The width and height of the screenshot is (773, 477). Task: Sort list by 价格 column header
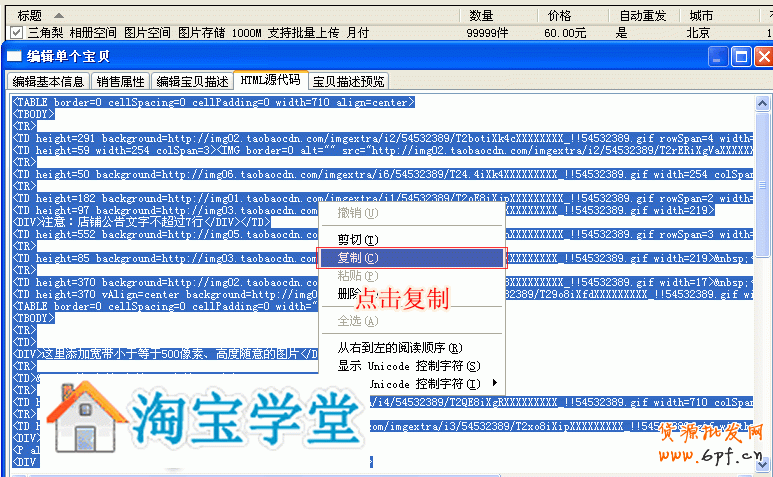click(560, 16)
